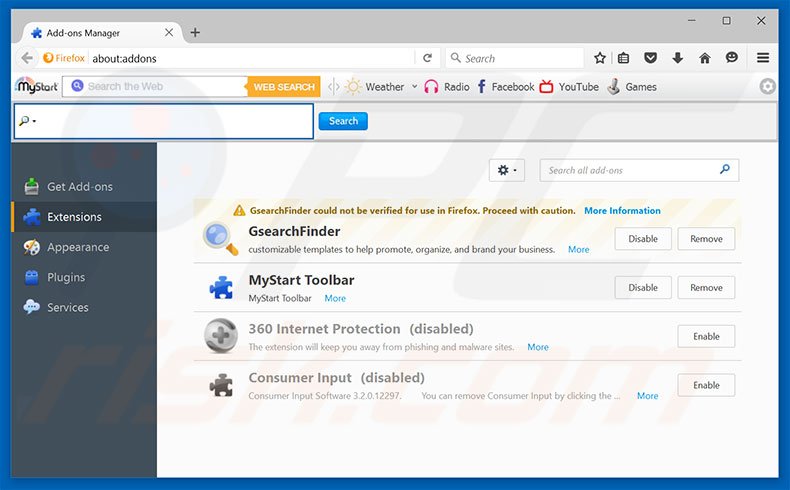
Task: Remove the GsearchFinder extension
Action: [706, 239]
